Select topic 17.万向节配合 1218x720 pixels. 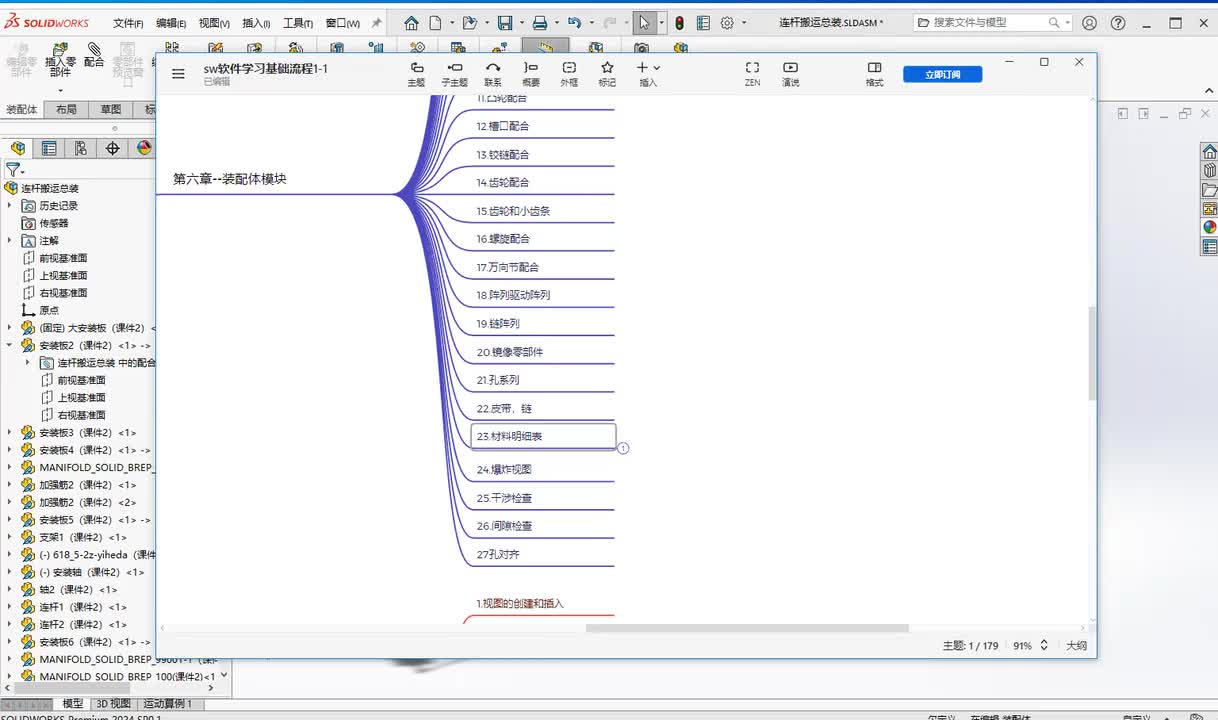(508, 267)
